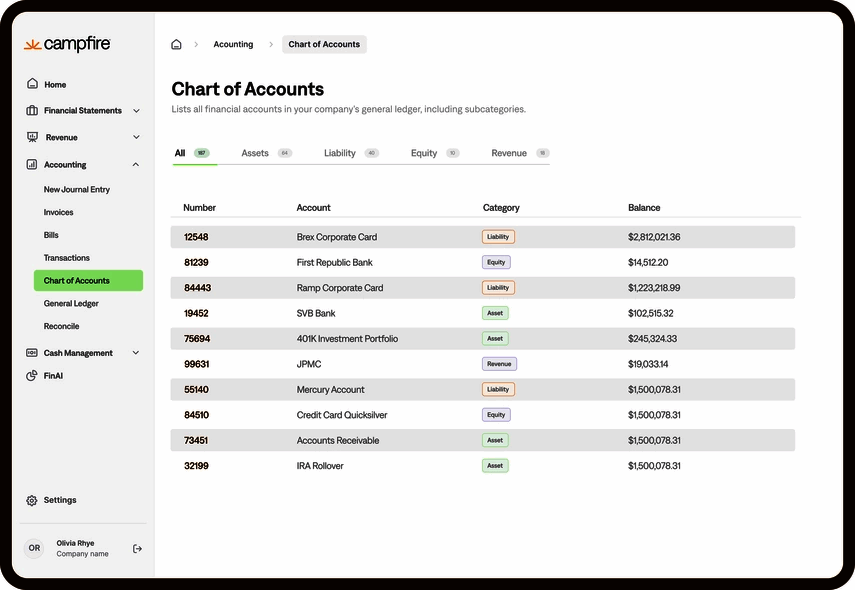Click the FinAI sidebar icon
Image resolution: width=855 pixels, height=590 pixels.
point(32,375)
